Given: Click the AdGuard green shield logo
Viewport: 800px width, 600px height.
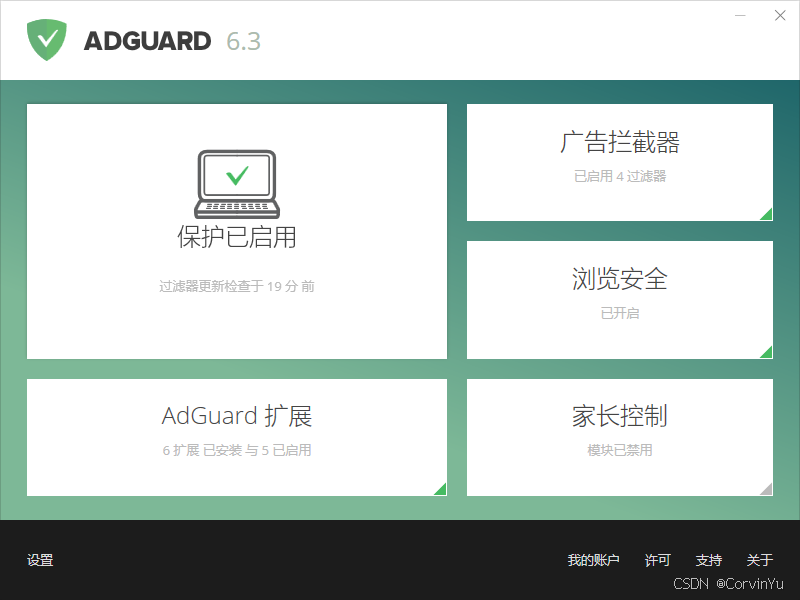Looking at the screenshot, I should [x=46, y=40].
